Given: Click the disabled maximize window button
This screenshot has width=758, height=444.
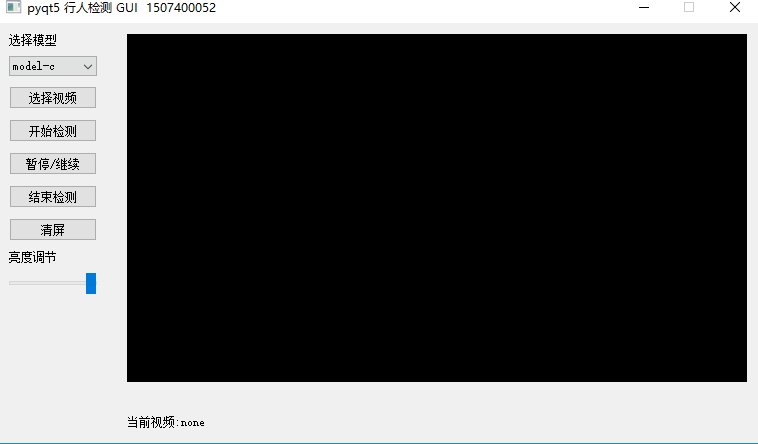Looking at the screenshot, I should pos(689,7).
